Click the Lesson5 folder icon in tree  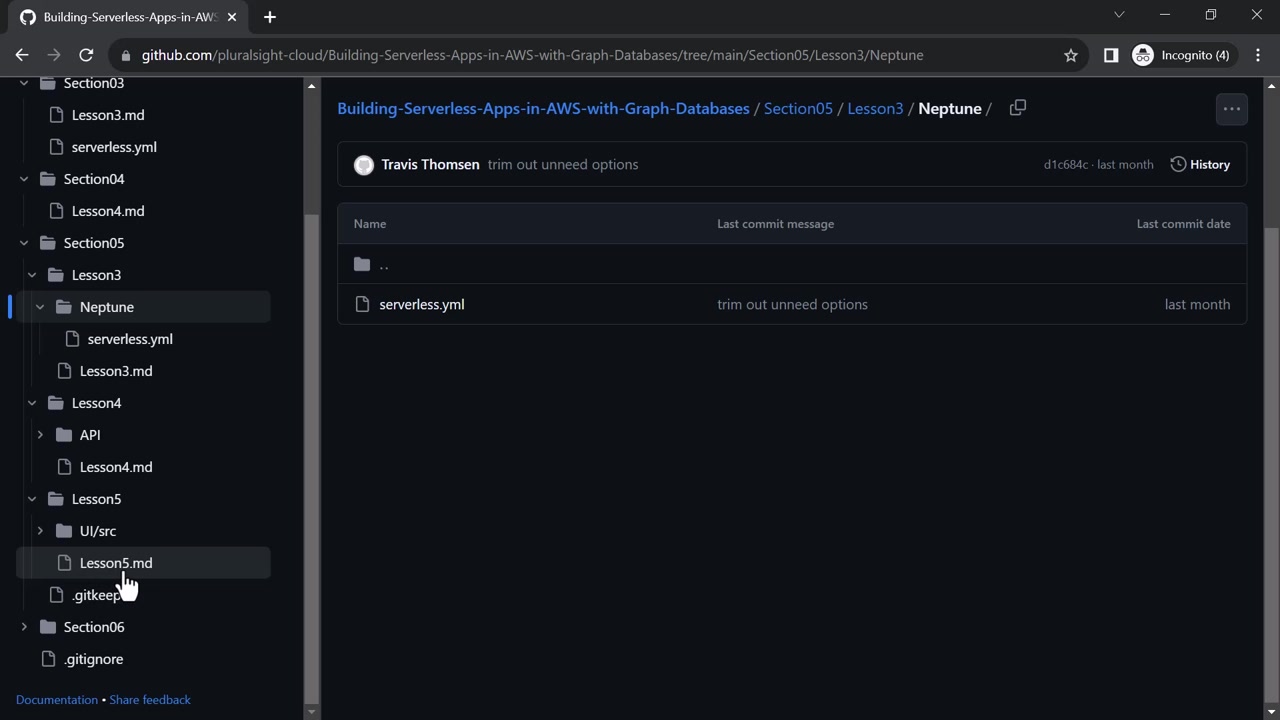(x=55, y=499)
